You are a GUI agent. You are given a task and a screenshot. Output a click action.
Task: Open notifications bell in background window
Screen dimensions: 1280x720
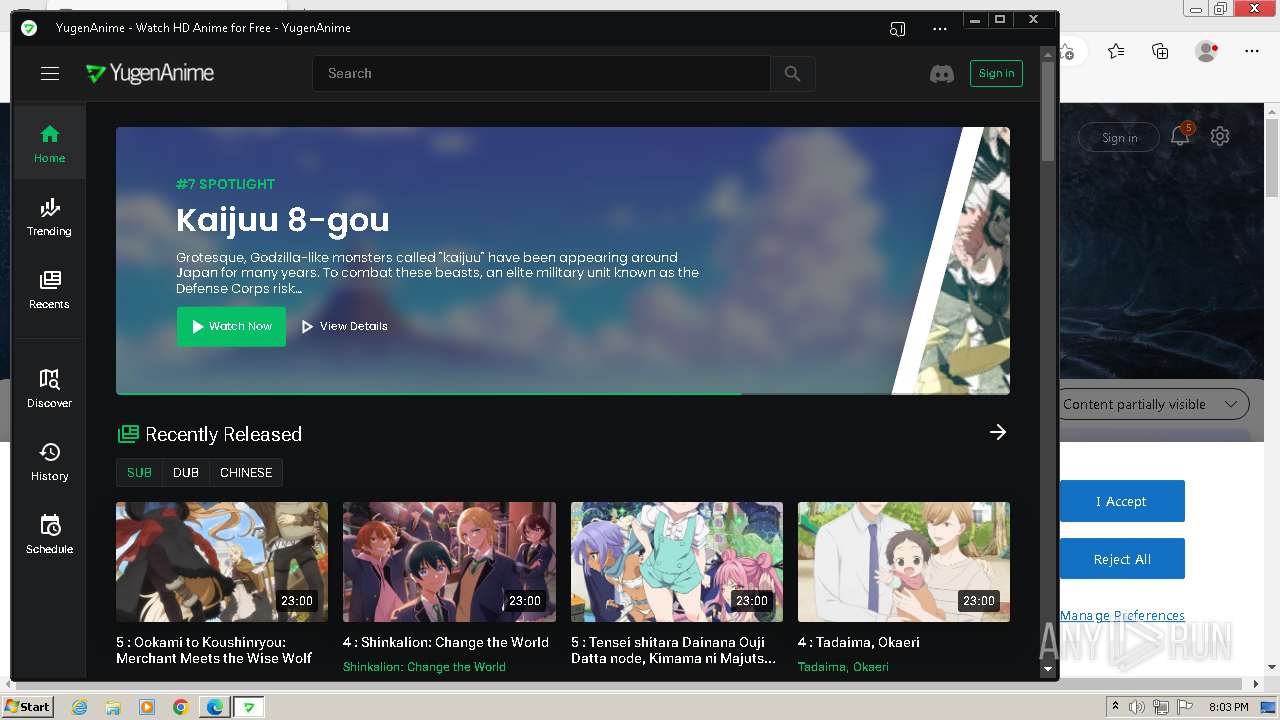(1181, 136)
